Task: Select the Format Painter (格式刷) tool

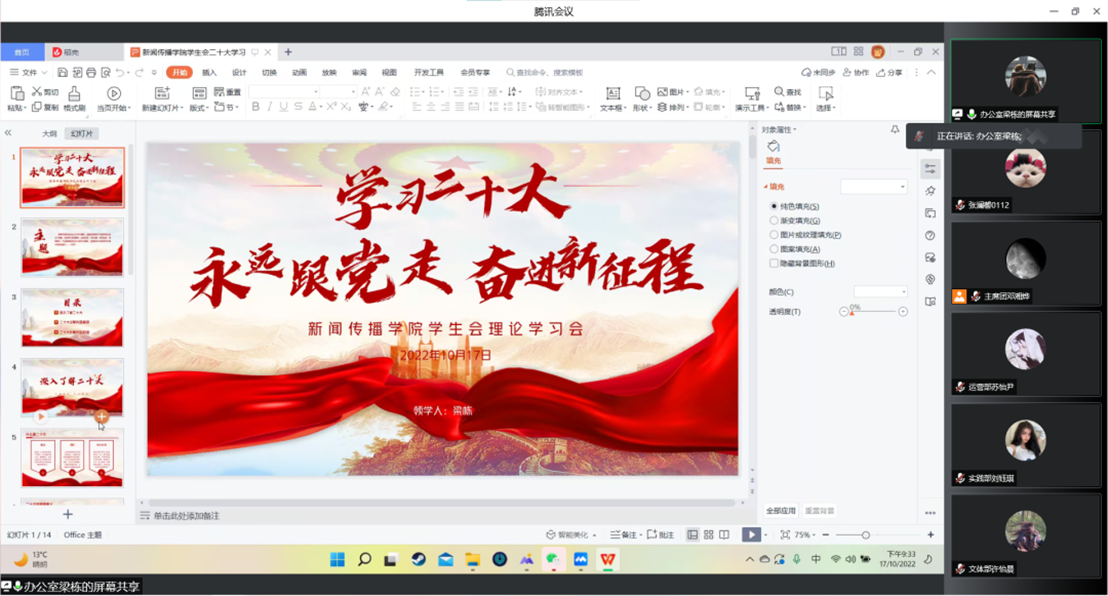Action: (73, 97)
